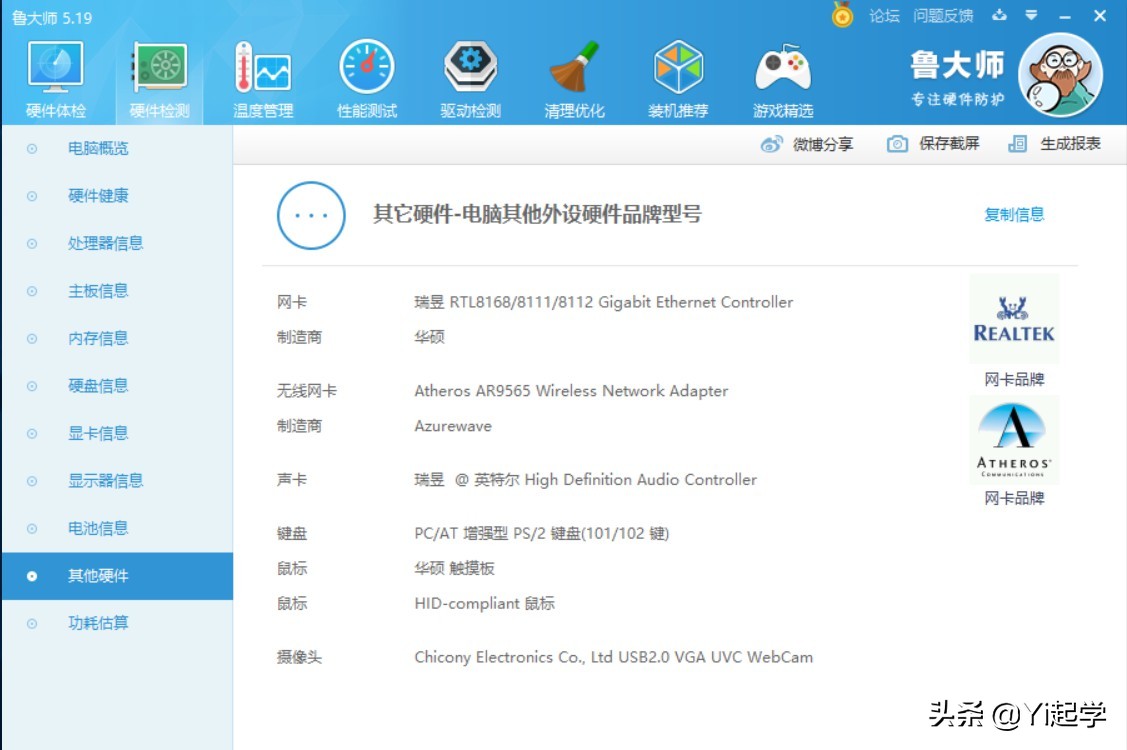
Task: Open 游戏精选 game selection
Action: (x=783, y=75)
